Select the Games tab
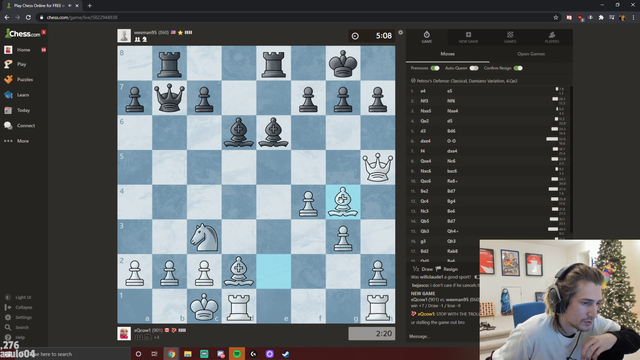This screenshot has width=640, height=360. tap(510, 37)
